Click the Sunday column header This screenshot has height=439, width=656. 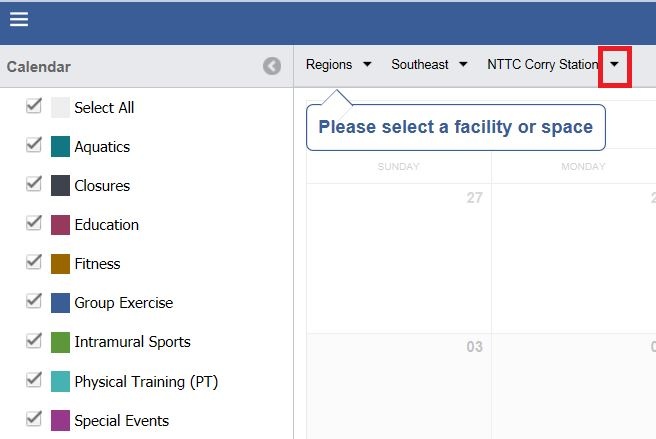398,166
